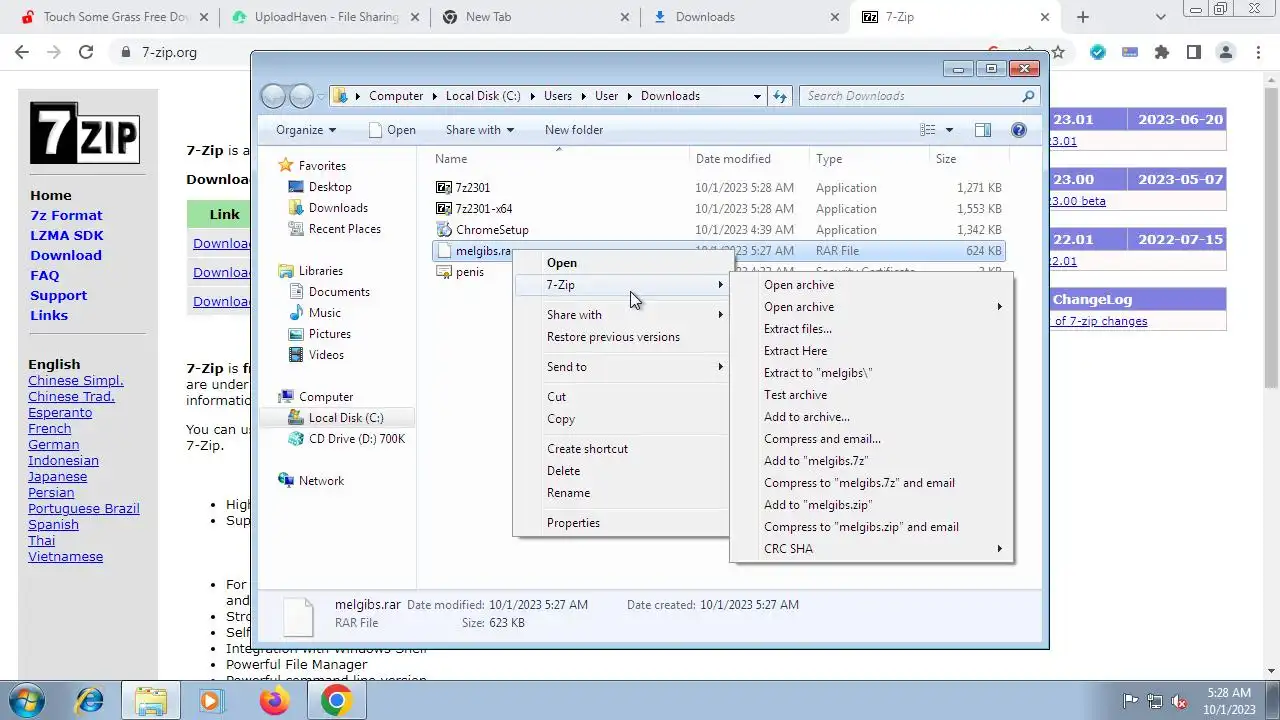
Task: Open the 7z2301 application file icon
Action: point(444,187)
